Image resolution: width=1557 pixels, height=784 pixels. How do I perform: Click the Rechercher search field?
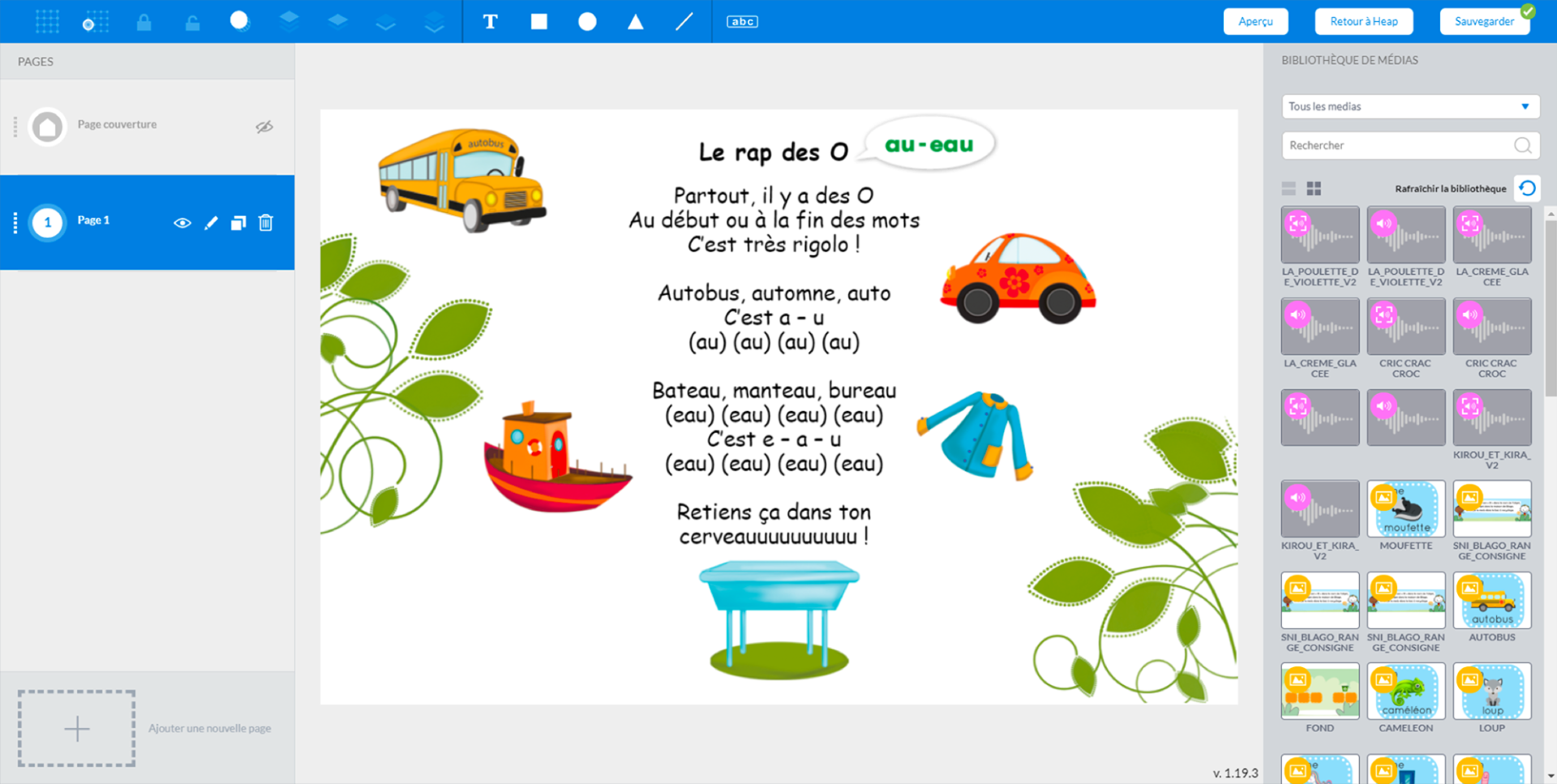(1399, 145)
